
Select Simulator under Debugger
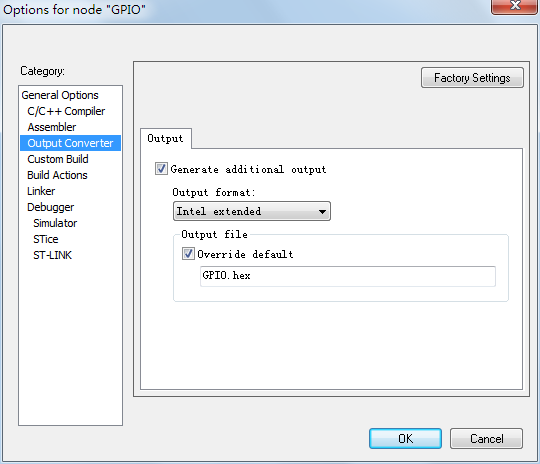pos(55,223)
